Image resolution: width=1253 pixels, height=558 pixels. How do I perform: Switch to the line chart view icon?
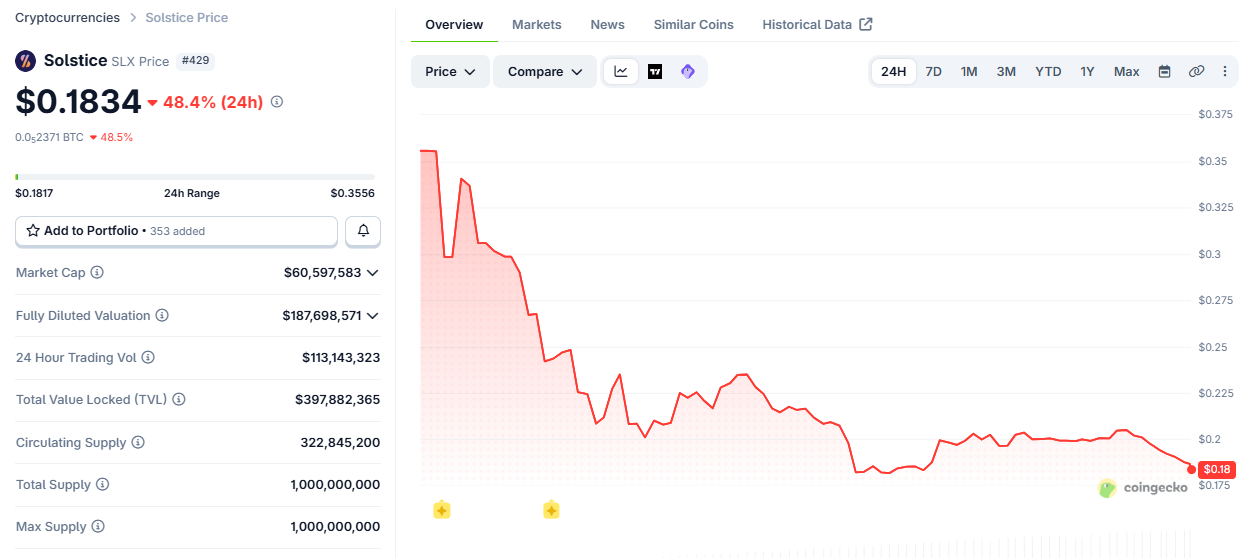point(621,71)
